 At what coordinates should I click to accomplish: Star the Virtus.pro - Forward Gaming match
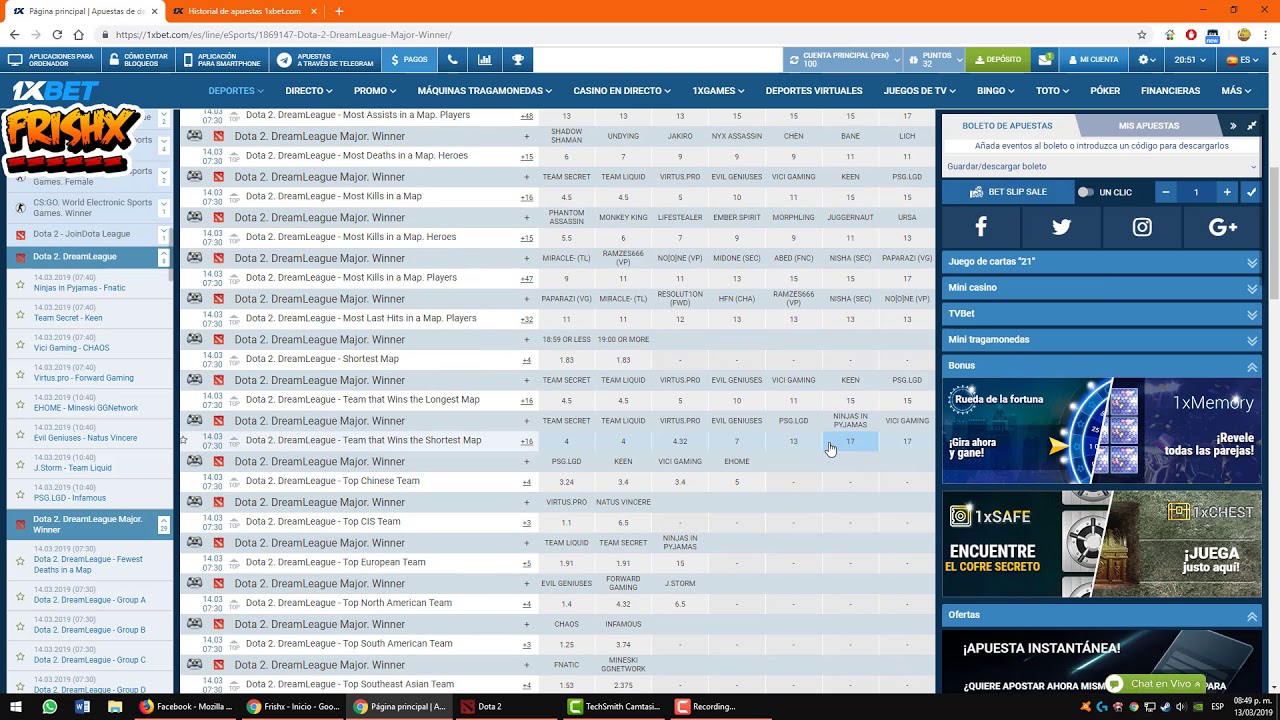[x=20, y=373]
